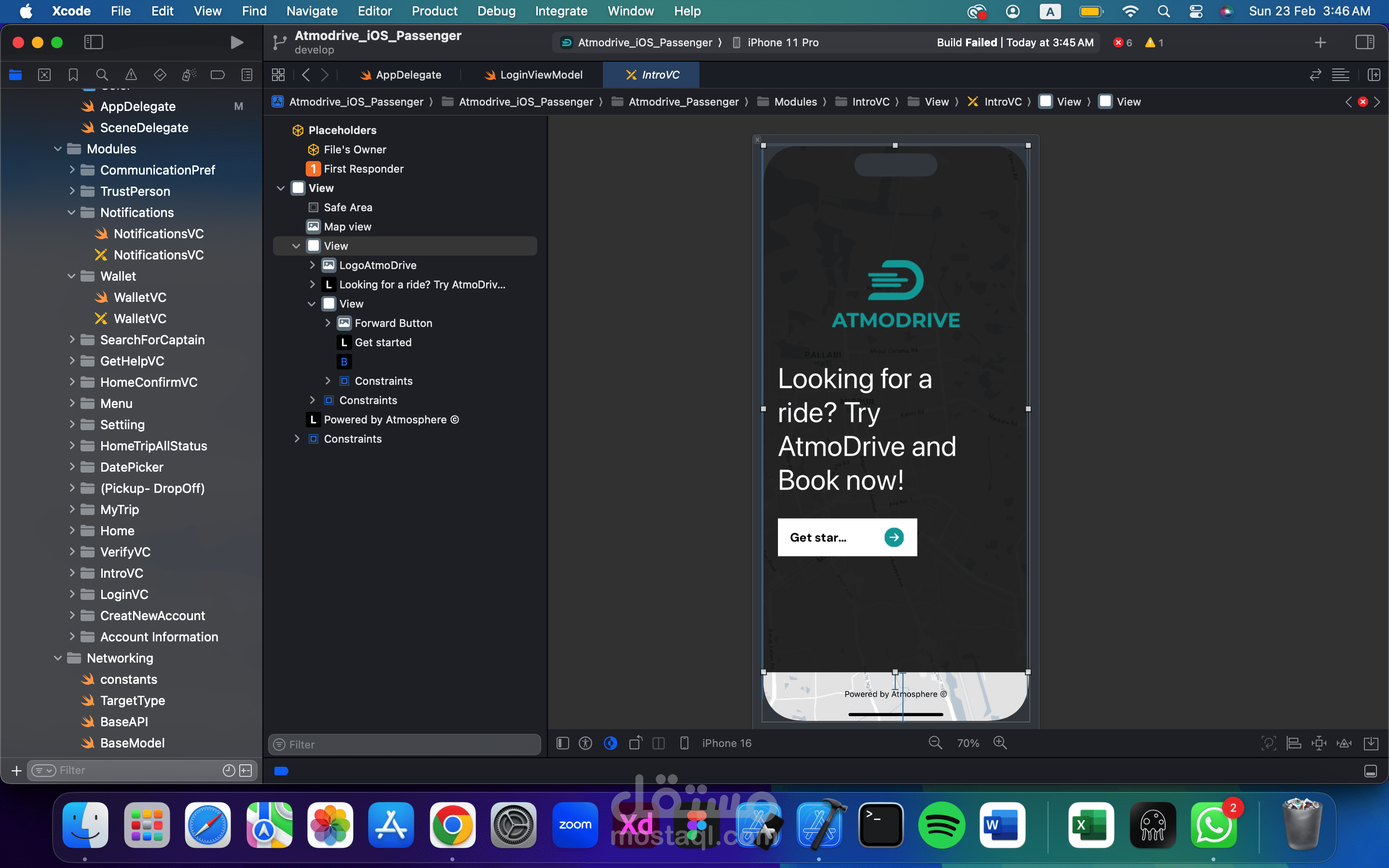
Task: Run the project with the Play button
Action: click(236, 42)
